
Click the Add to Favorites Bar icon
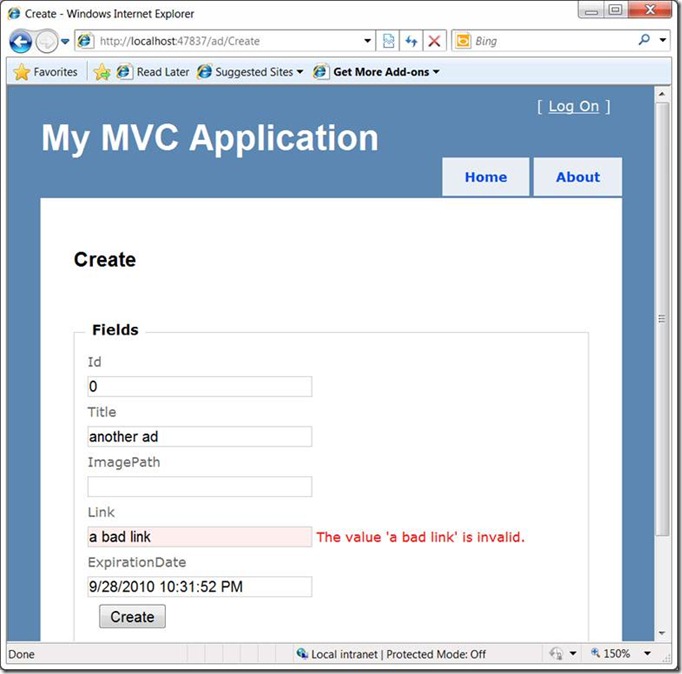pyautogui.click(x=101, y=72)
